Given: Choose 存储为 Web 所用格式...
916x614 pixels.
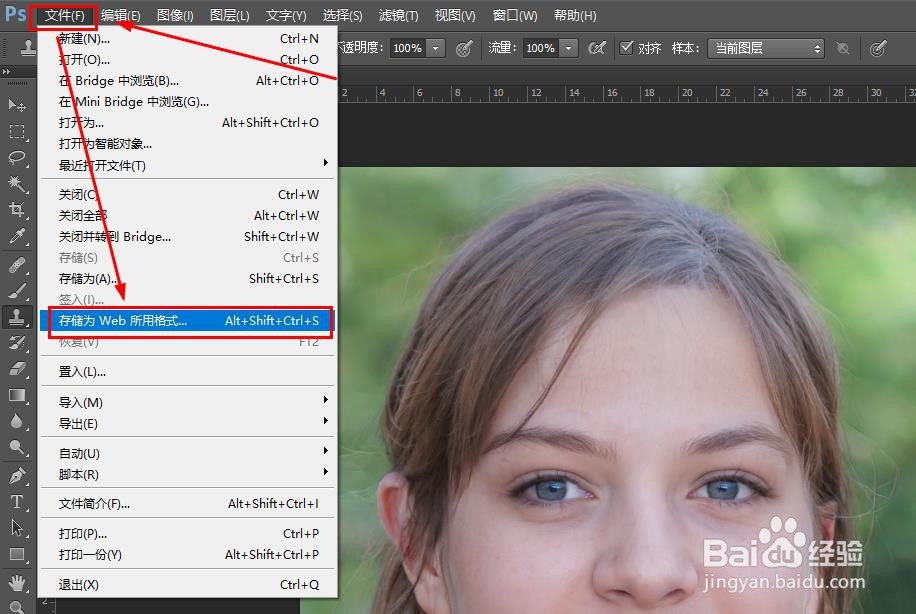Looking at the screenshot, I should click(188, 320).
